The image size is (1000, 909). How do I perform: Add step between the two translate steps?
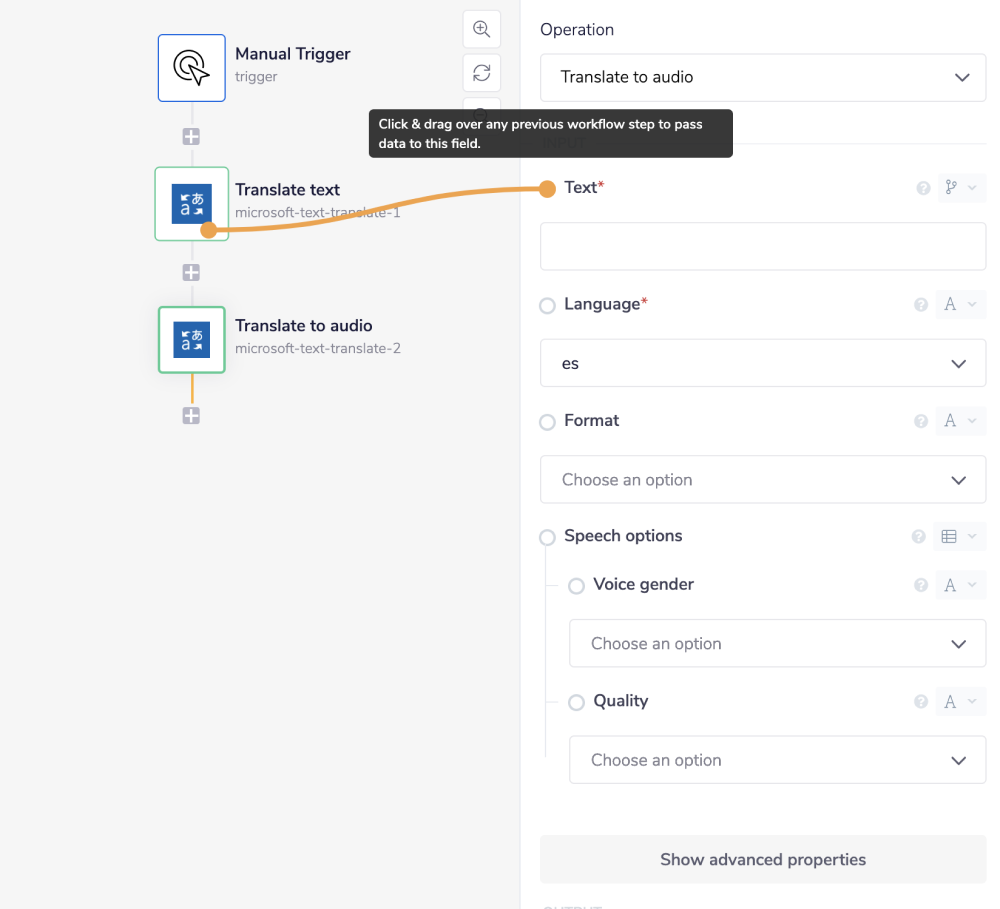click(191, 273)
